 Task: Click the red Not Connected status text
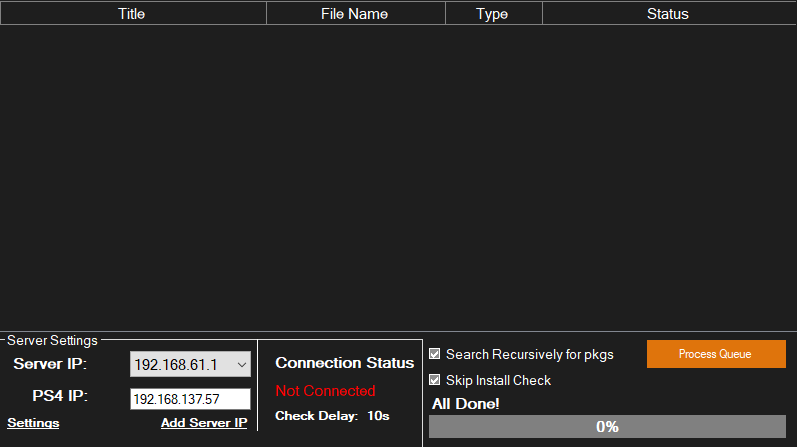[325, 391]
